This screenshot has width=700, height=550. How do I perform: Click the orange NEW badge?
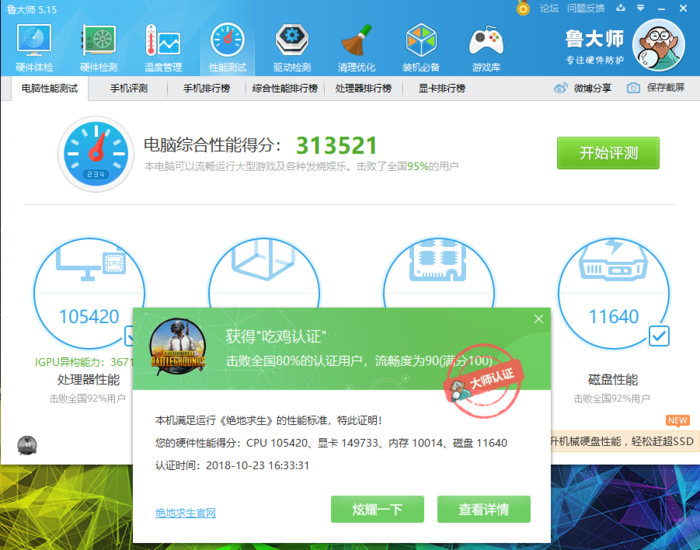click(678, 420)
